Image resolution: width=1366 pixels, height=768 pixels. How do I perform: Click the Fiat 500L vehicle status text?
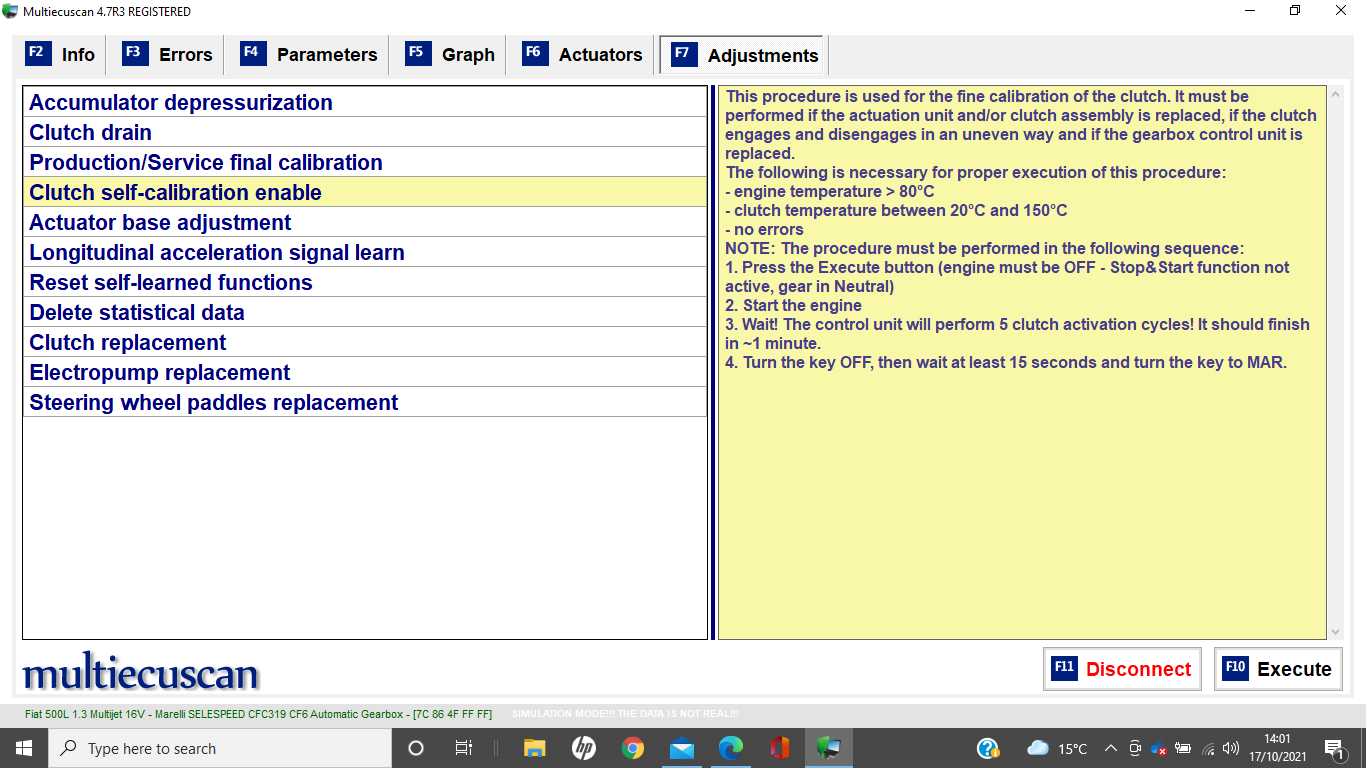click(259, 714)
